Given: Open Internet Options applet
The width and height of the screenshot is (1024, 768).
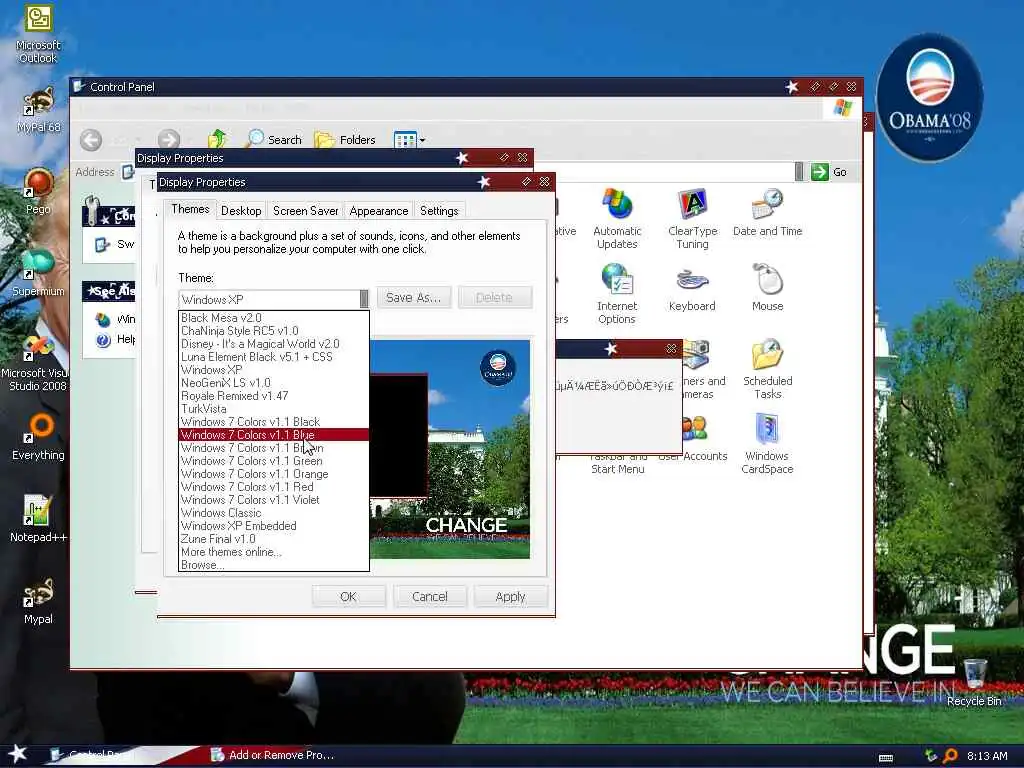Looking at the screenshot, I should point(617,294).
